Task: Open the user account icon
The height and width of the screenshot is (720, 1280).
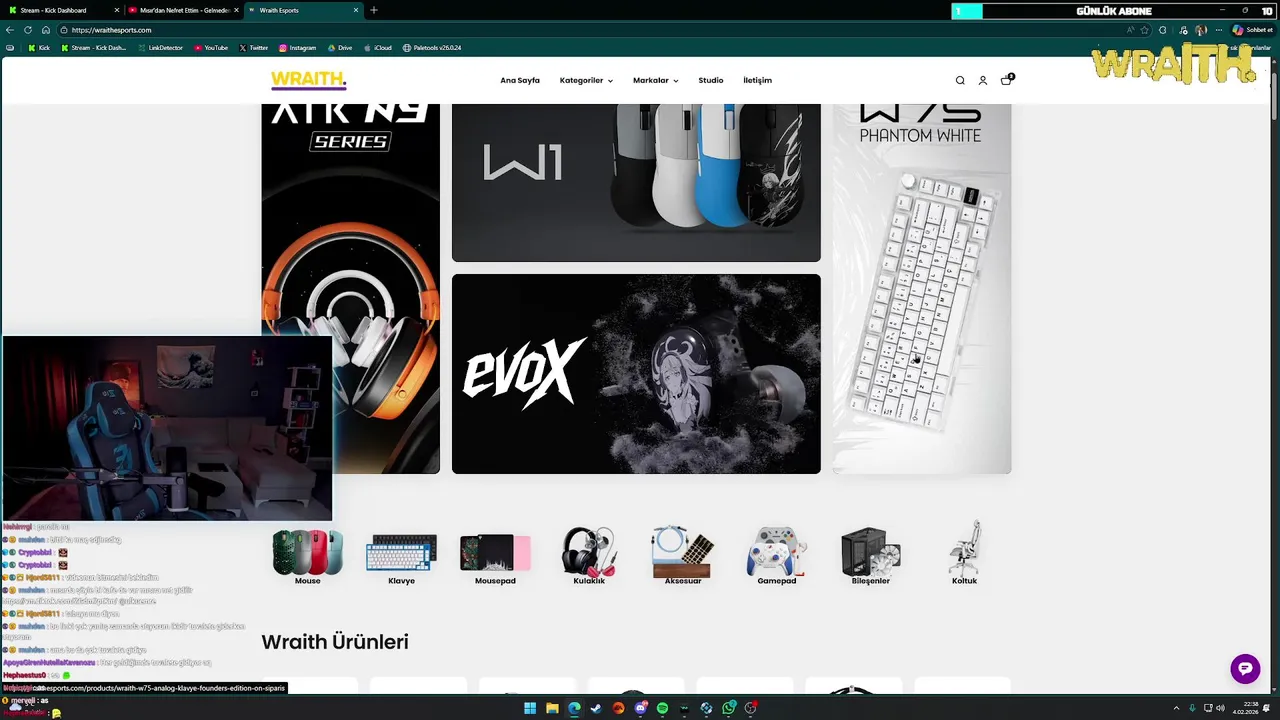Action: [983, 81]
